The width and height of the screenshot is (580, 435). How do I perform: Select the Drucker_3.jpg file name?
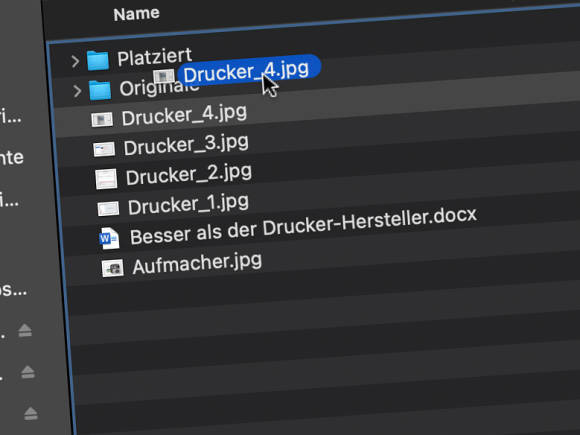(186, 145)
